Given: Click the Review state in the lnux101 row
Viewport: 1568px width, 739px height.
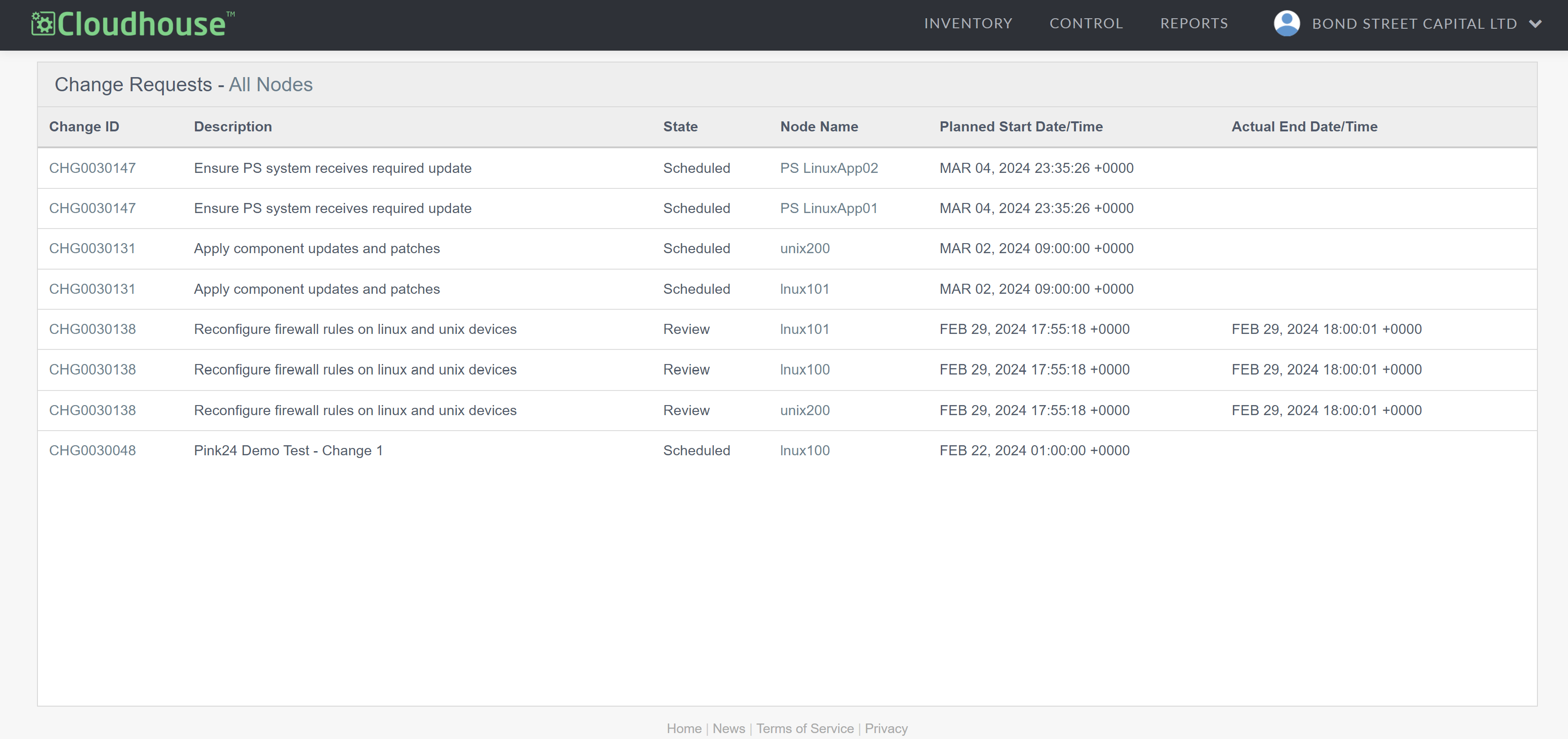Looking at the screenshot, I should pyautogui.click(x=686, y=329).
